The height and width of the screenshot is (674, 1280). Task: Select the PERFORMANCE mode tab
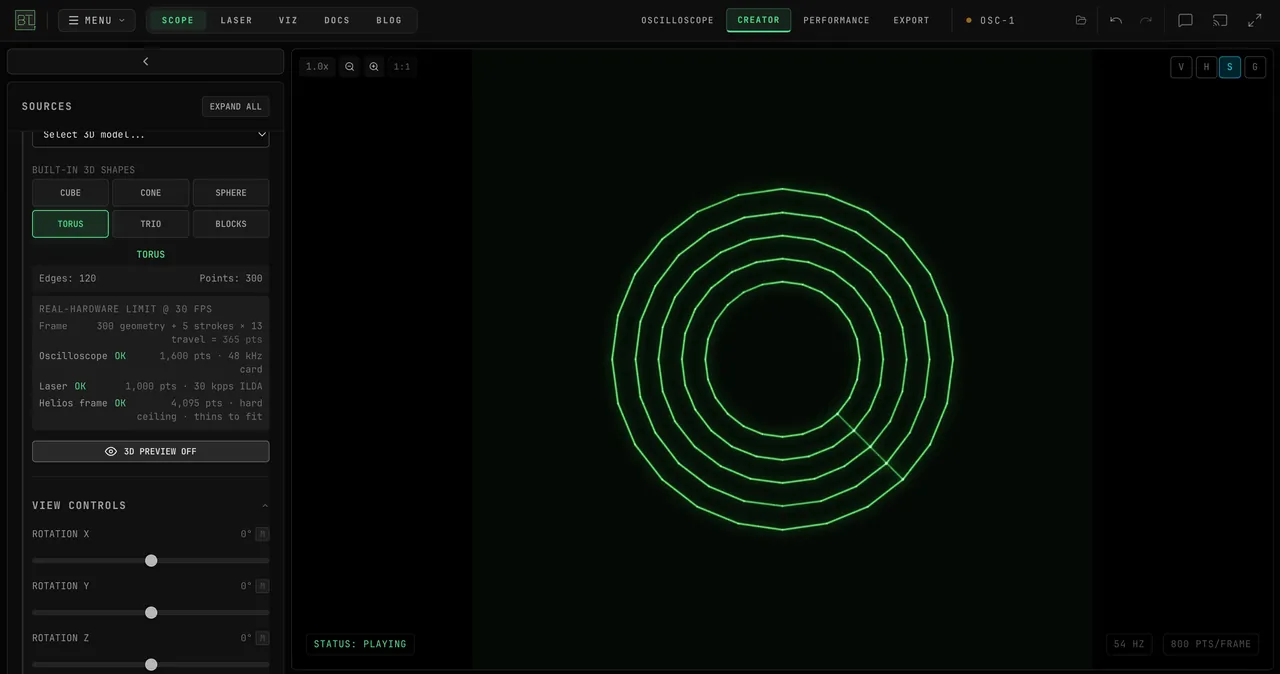(837, 20)
